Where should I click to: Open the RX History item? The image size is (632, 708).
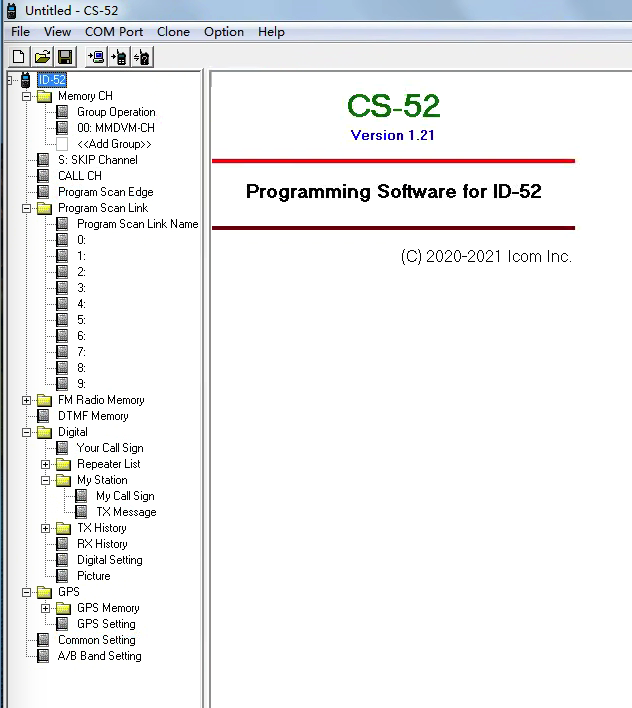102,544
